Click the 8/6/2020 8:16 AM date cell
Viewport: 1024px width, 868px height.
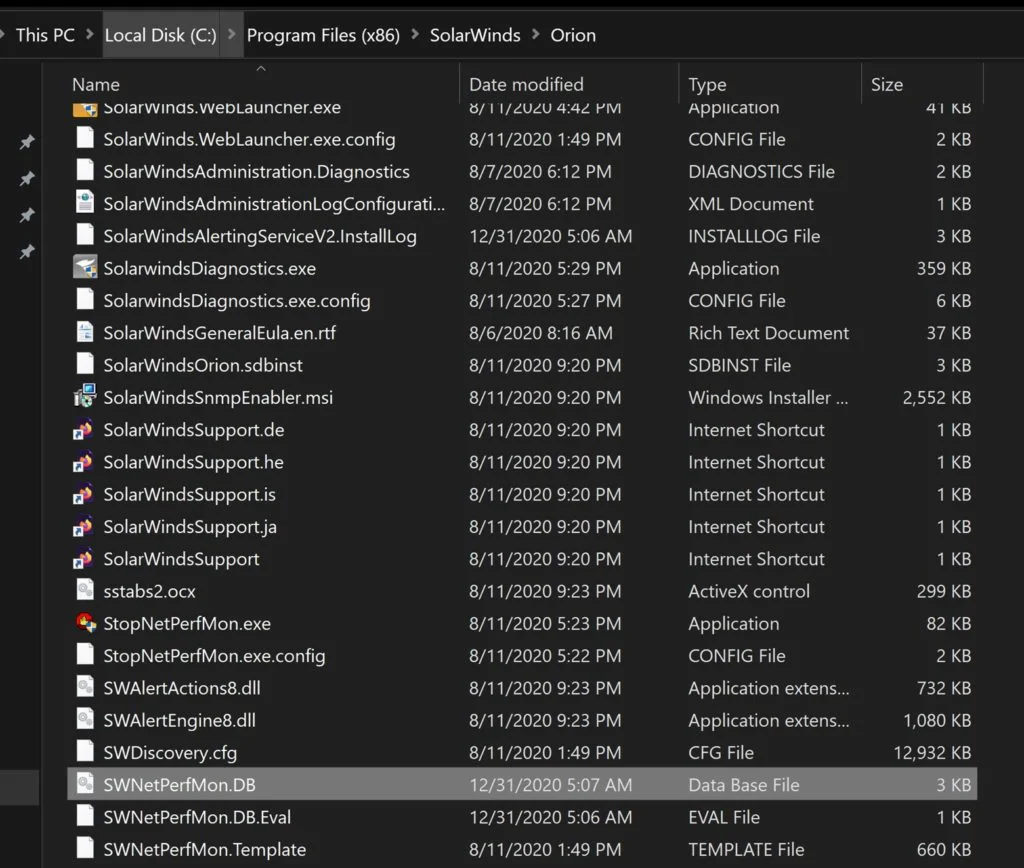541,333
